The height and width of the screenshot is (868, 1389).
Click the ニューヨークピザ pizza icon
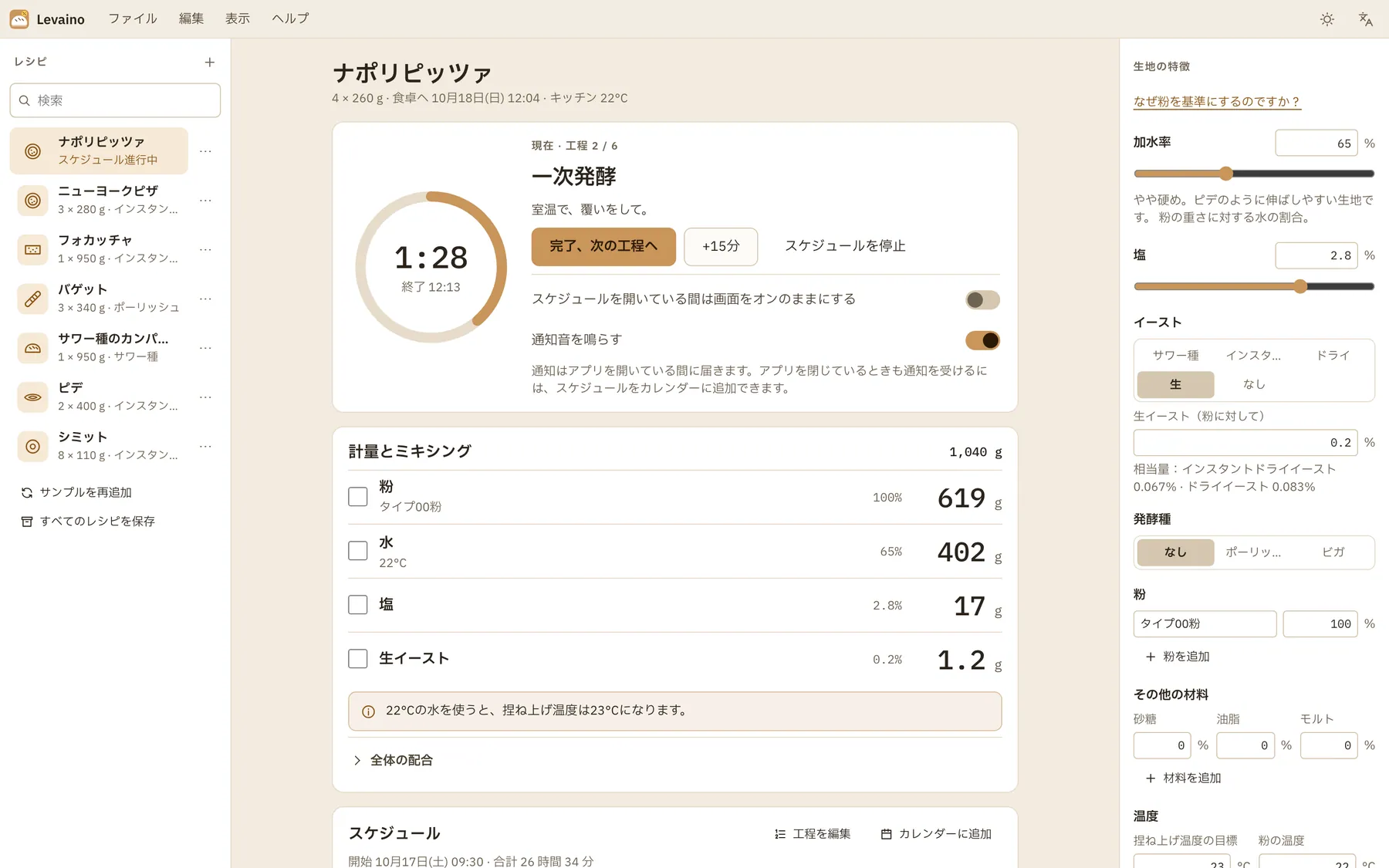[x=32, y=201]
